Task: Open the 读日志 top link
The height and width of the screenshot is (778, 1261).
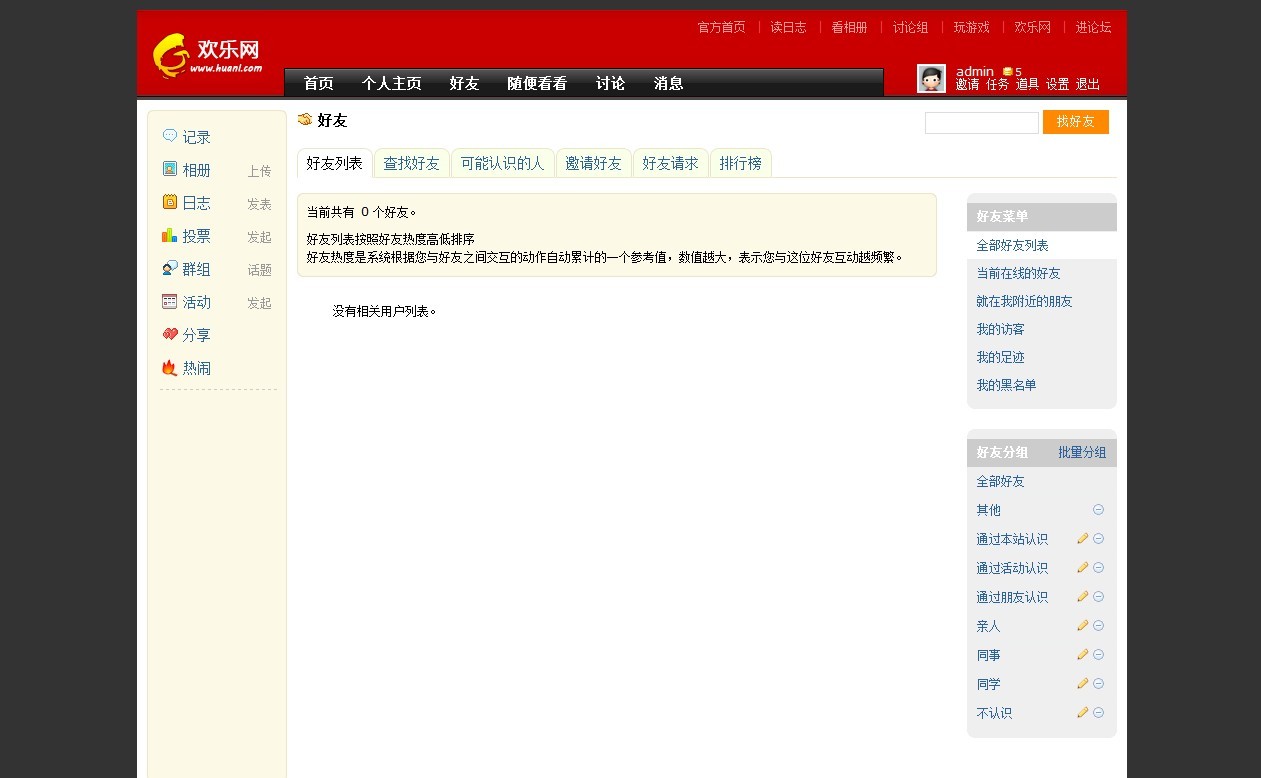Action: [788, 27]
